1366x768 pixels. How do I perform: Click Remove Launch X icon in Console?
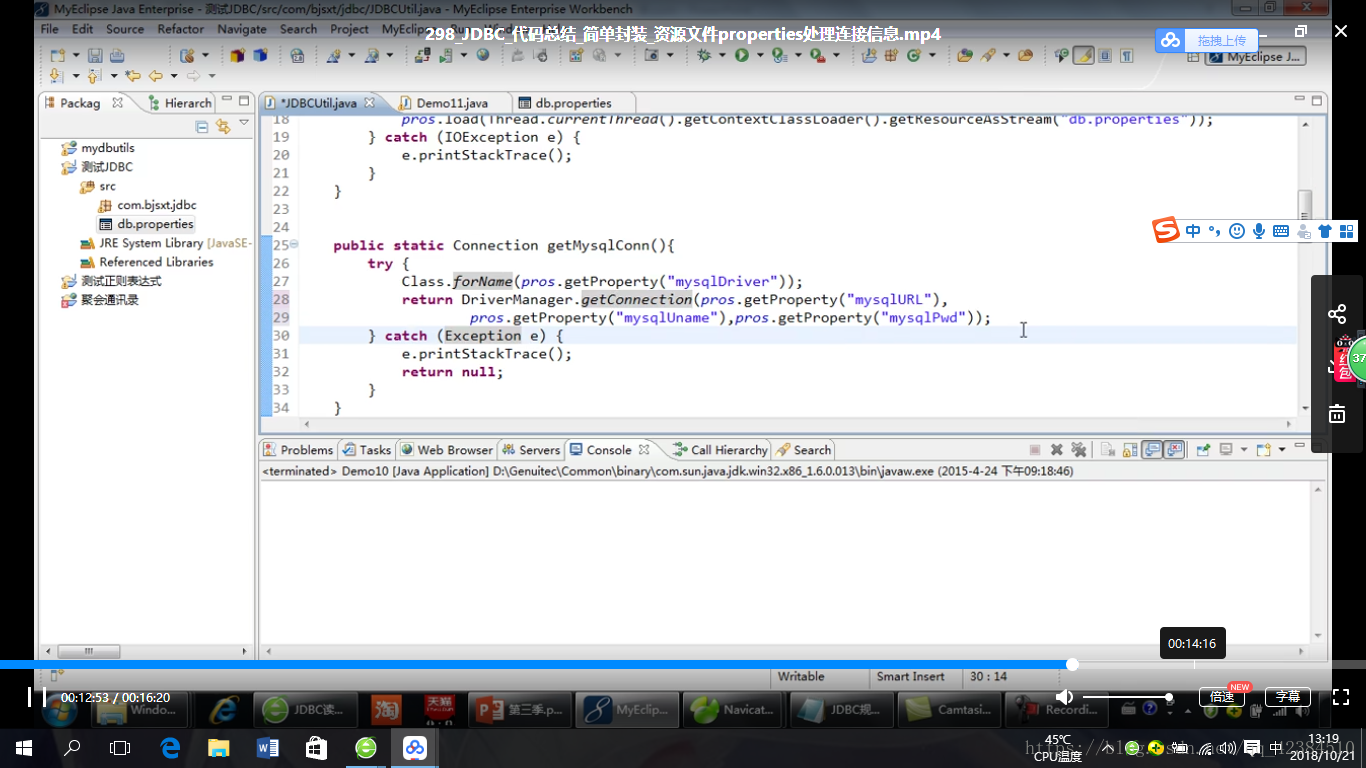(x=1056, y=450)
